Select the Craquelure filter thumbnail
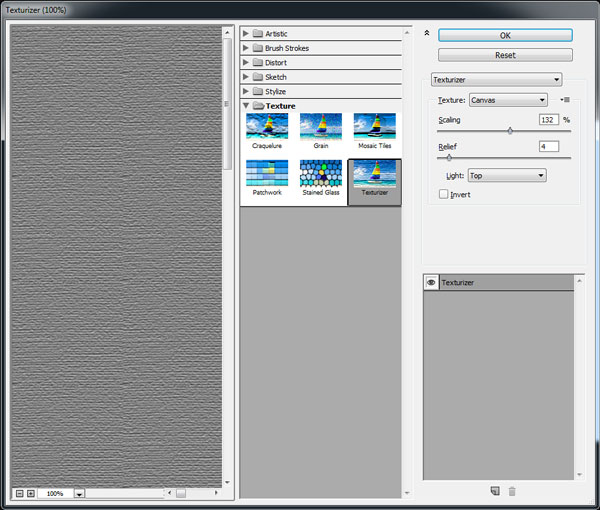This screenshot has width=600, height=510. click(x=267, y=126)
